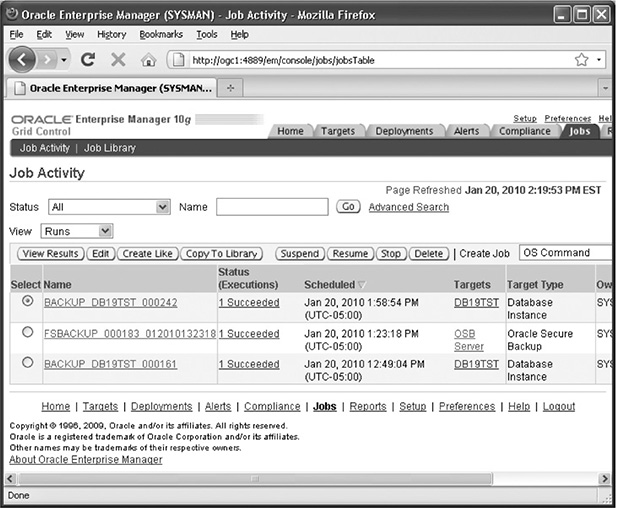Open the OSB Server target link
The width and height of the screenshot is (618, 508).
pos(469,340)
